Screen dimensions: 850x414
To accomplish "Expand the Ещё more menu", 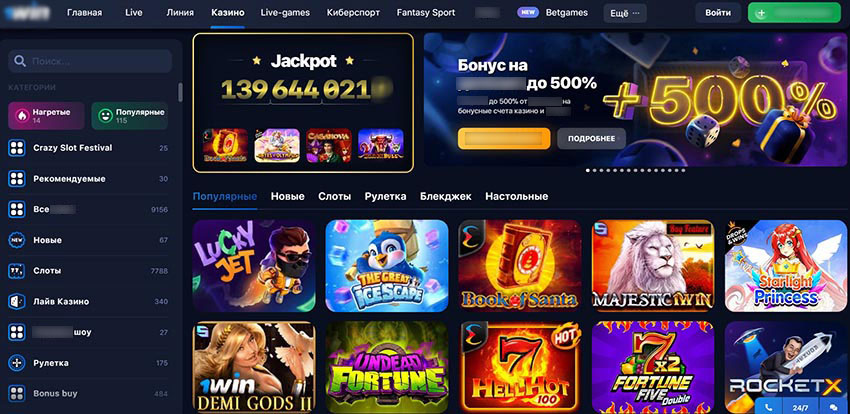I will [x=624, y=13].
